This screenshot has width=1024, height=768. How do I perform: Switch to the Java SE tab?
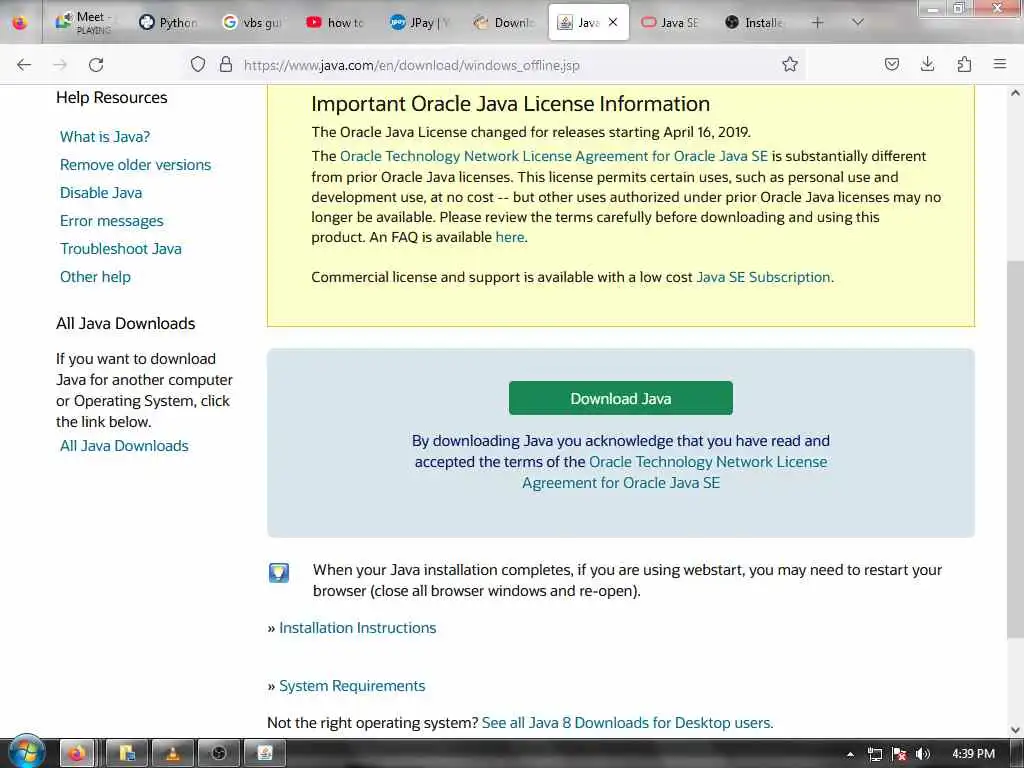point(671,22)
